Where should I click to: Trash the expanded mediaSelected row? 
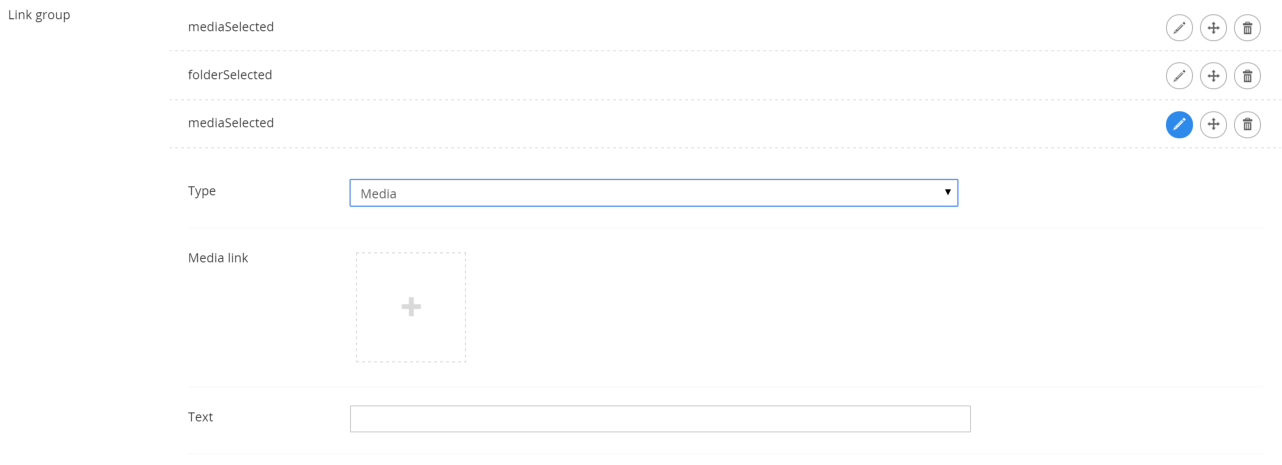pos(1247,124)
